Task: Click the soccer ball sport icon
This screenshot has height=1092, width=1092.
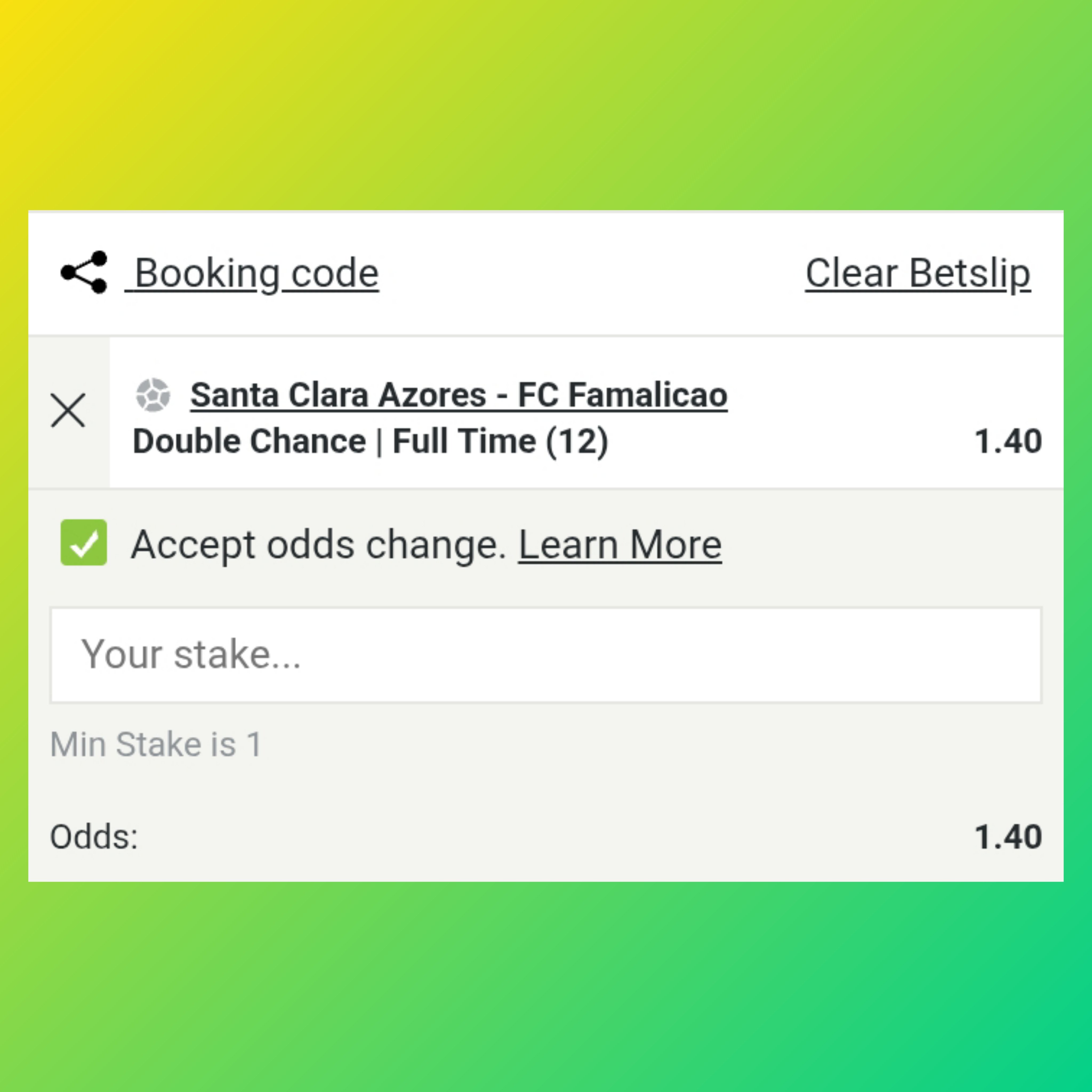Action: [152, 395]
